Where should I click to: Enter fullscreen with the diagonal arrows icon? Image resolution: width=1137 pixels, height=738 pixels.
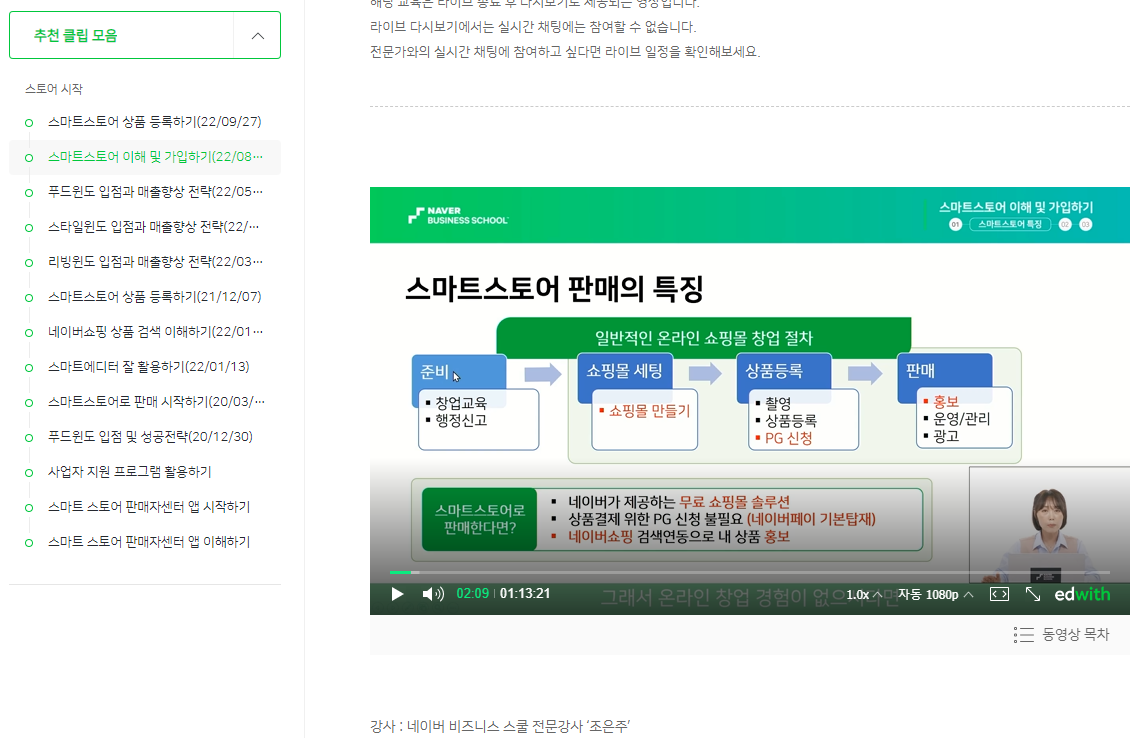(1033, 594)
